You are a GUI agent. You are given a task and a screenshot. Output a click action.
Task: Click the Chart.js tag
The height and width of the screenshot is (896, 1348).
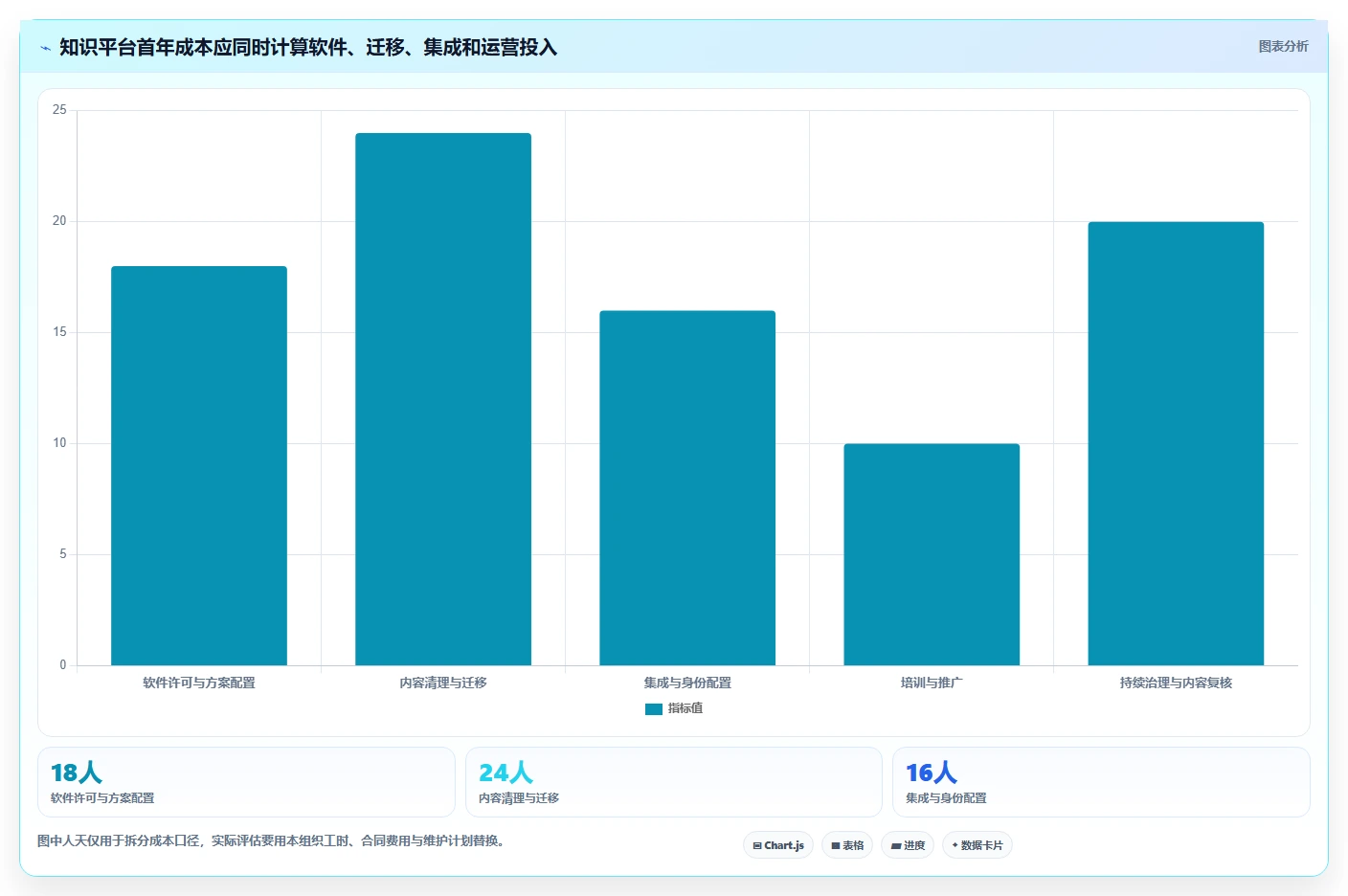tap(778, 845)
